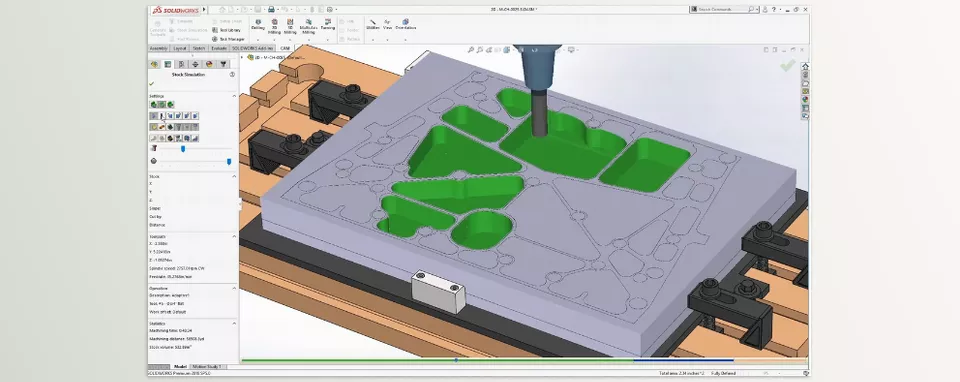Click the Help question mark icon
This screenshot has height=382, width=960.
coord(774,9)
